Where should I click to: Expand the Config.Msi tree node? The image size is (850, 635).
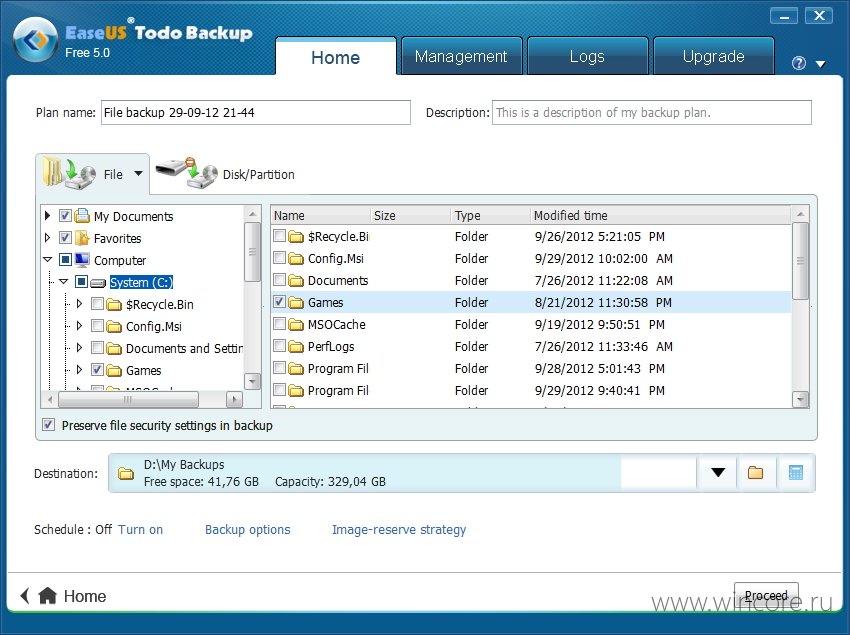pos(80,326)
